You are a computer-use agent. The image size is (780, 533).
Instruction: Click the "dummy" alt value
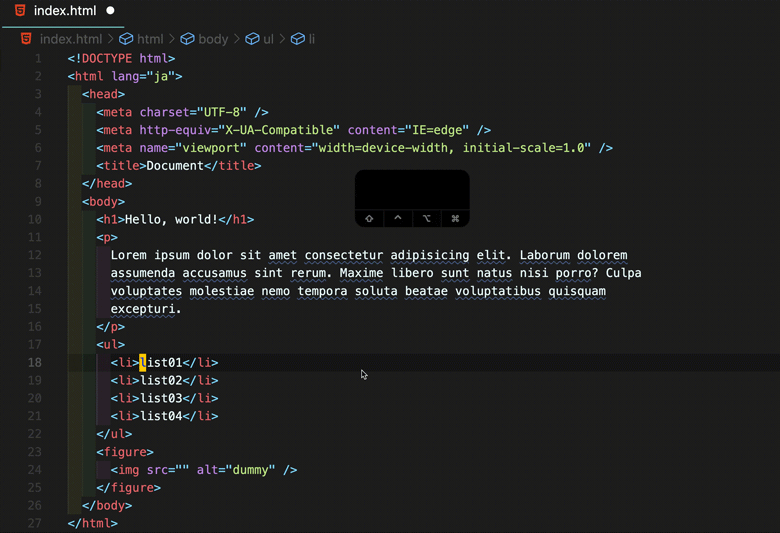point(250,470)
